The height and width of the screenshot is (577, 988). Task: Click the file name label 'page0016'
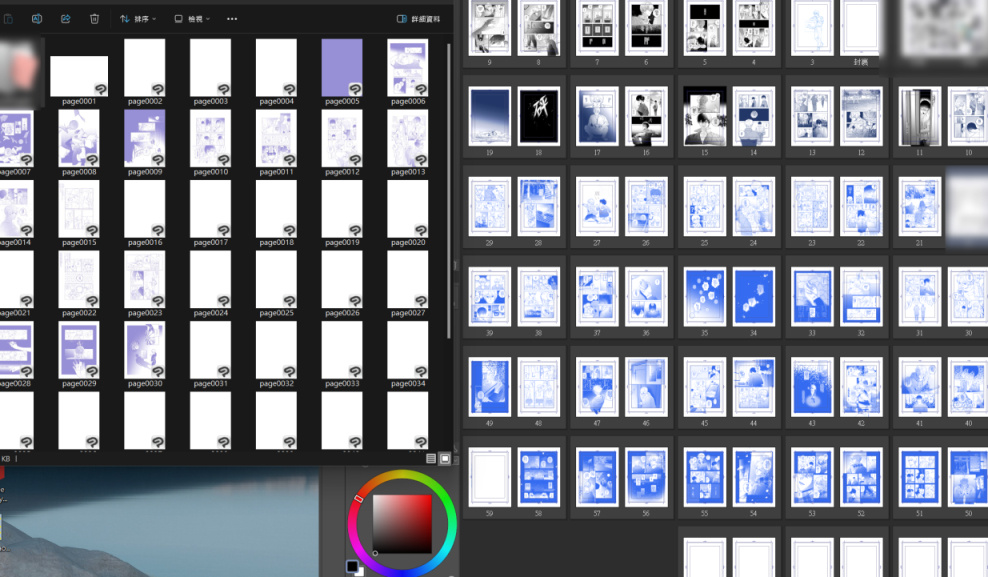(x=145, y=243)
